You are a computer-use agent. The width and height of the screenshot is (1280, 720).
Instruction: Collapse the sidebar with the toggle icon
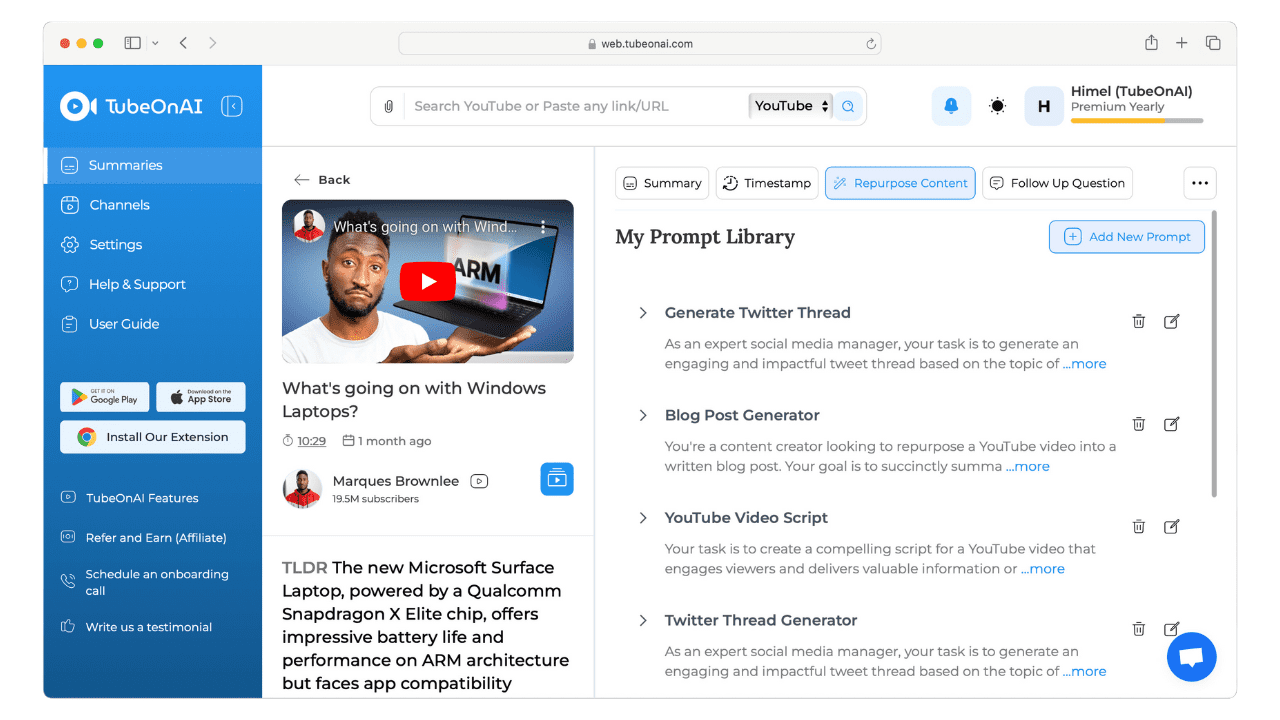(x=232, y=106)
